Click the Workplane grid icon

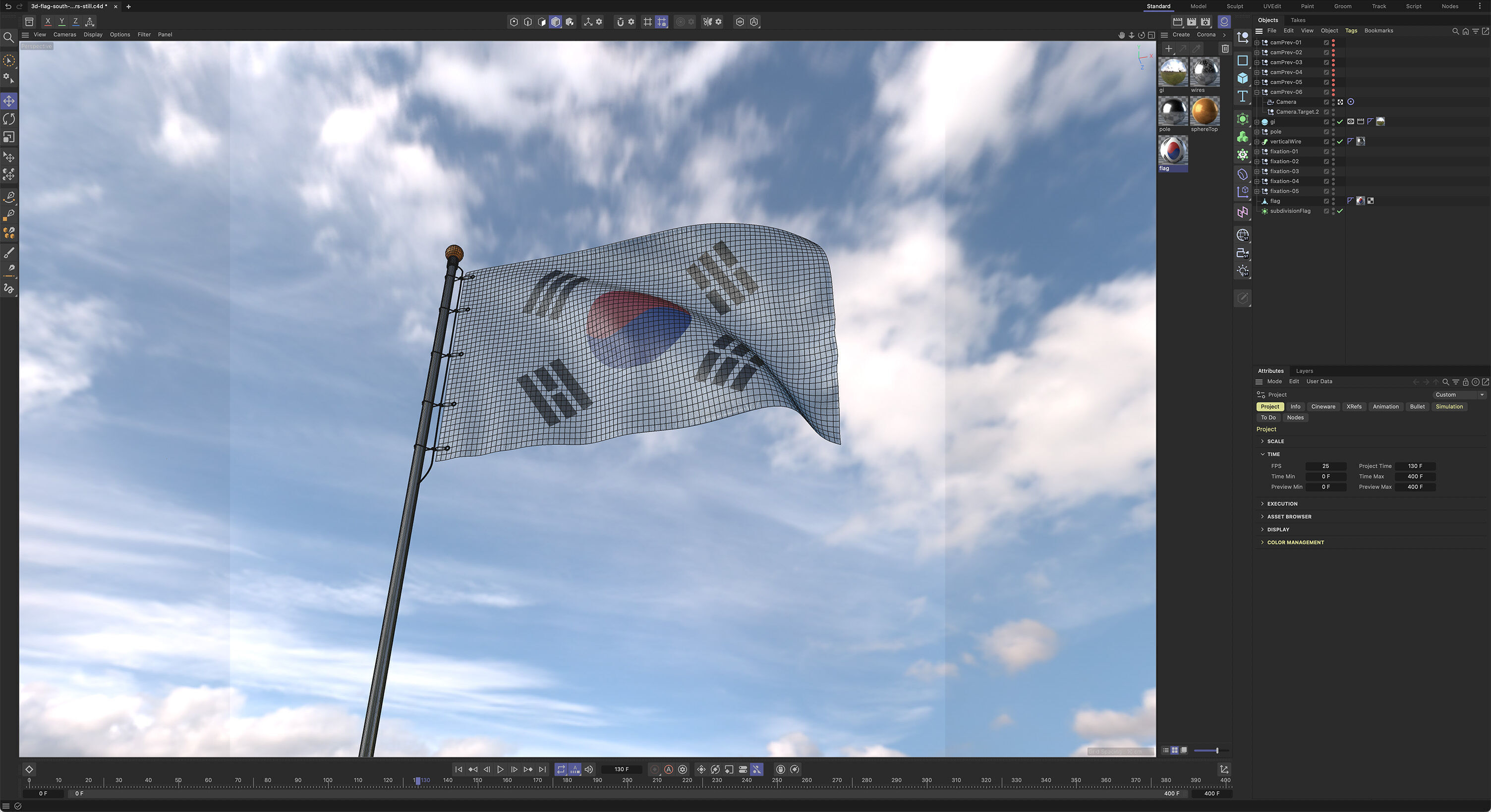click(x=648, y=22)
